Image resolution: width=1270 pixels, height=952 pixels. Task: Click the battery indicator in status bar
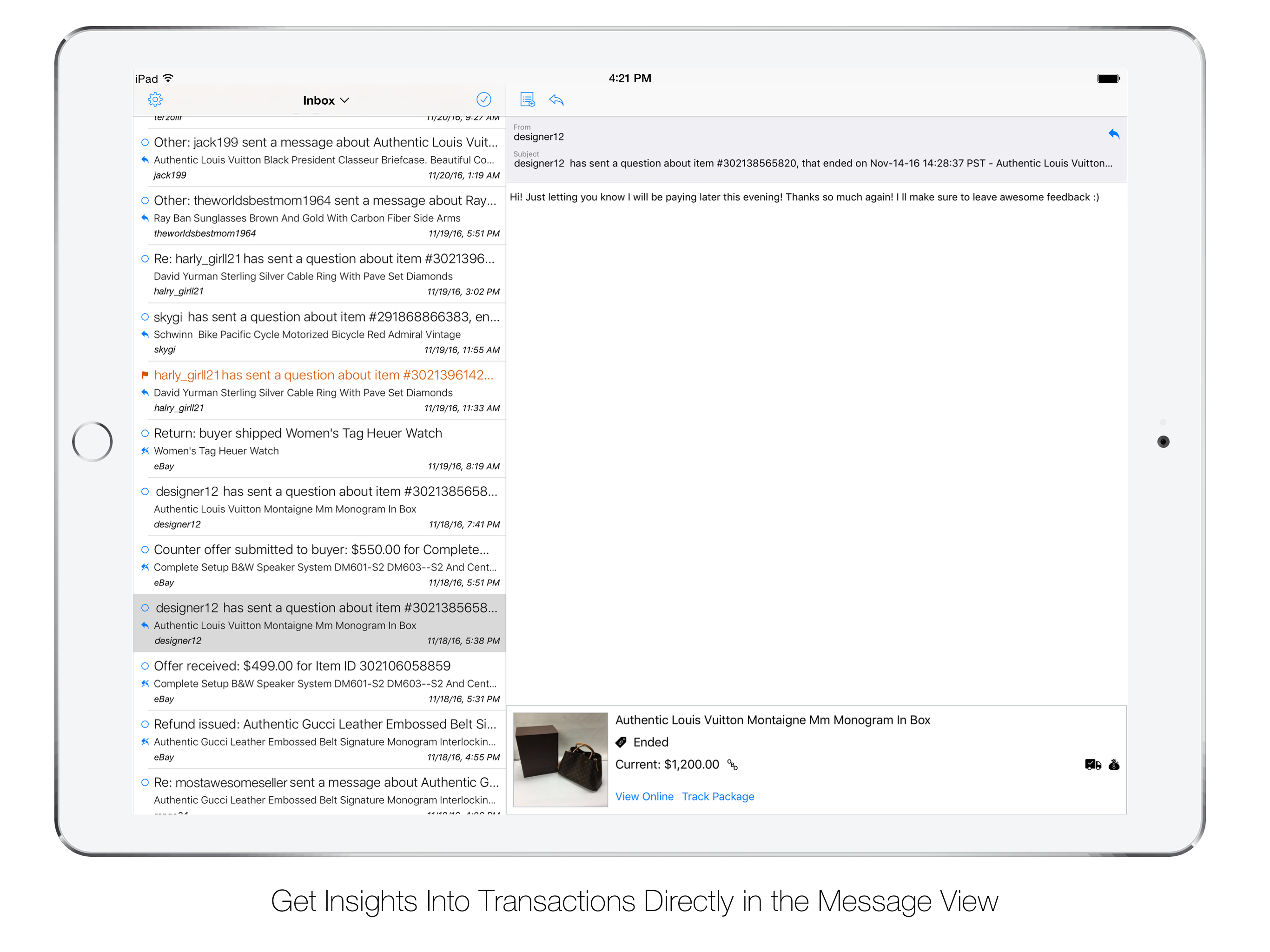point(1108,78)
